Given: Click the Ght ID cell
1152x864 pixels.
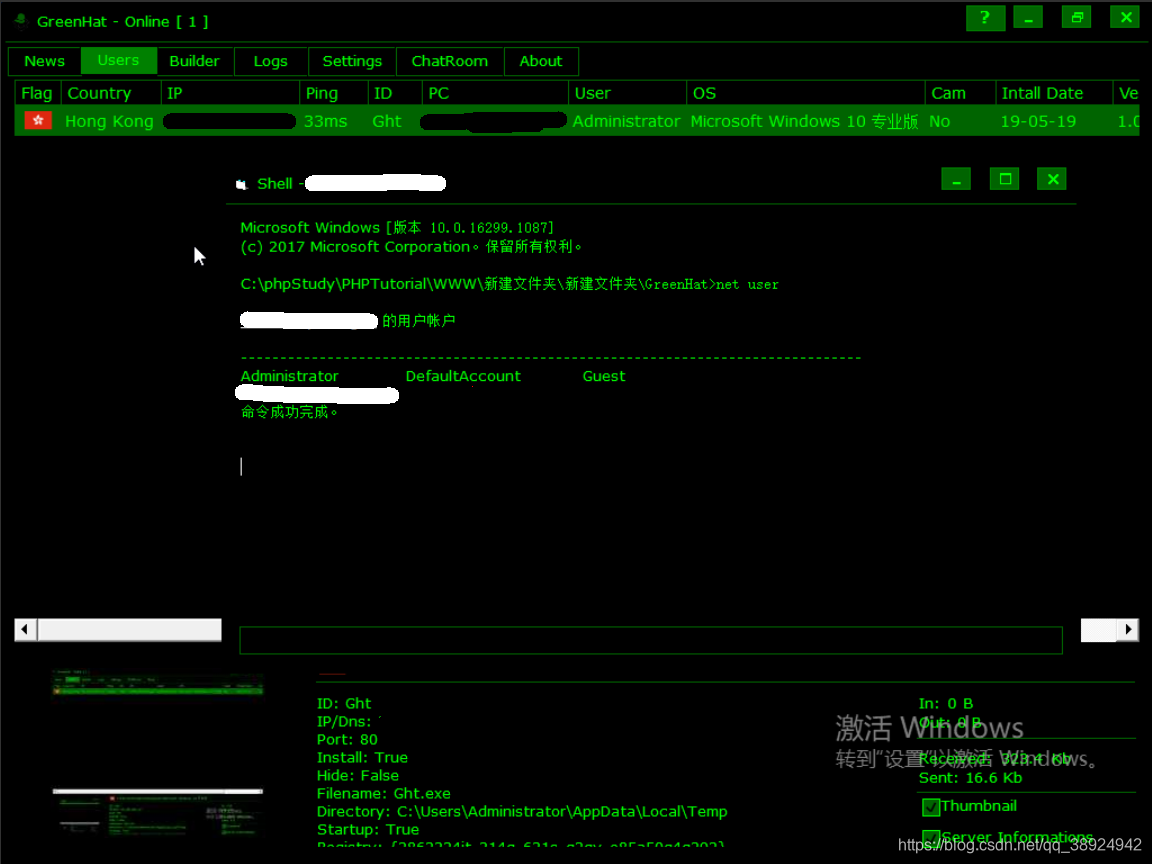Looking at the screenshot, I should (386, 121).
